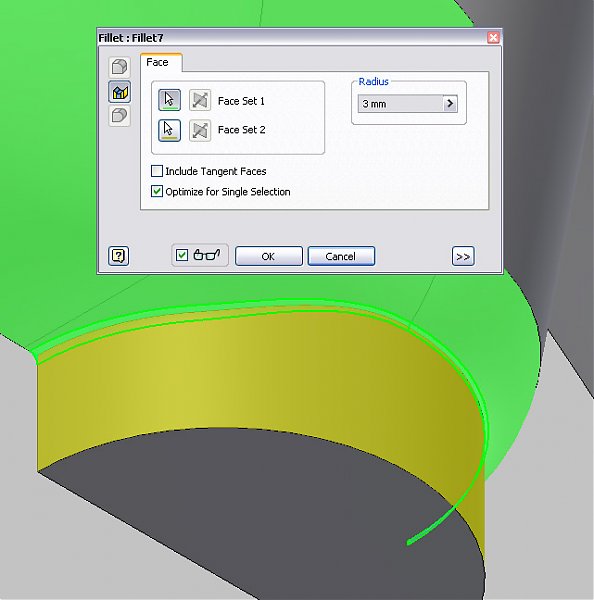Activate Face Set 2 selection arrow
Viewport: 594px width, 600px height.
click(169, 130)
